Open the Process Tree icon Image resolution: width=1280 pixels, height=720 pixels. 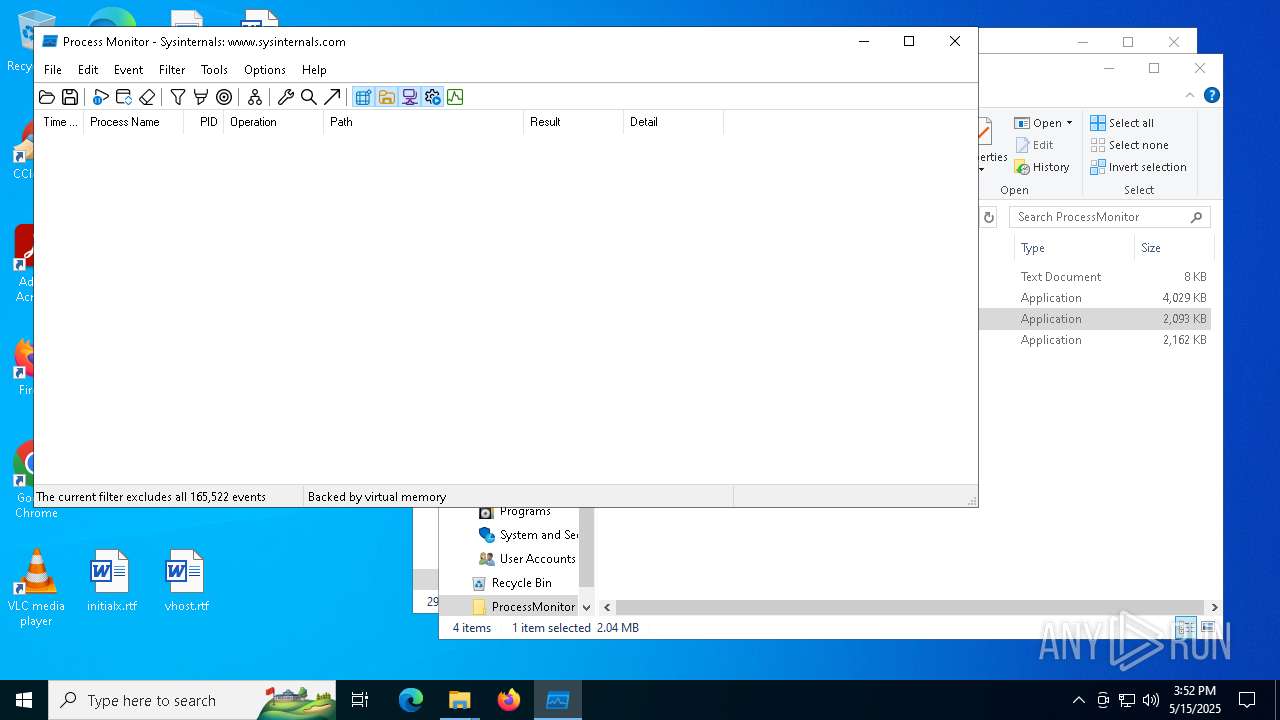(x=255, y=97)
